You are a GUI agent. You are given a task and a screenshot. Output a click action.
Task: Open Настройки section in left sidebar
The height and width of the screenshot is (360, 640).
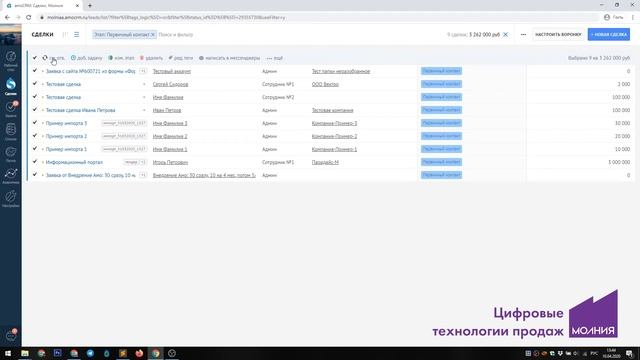11,199
